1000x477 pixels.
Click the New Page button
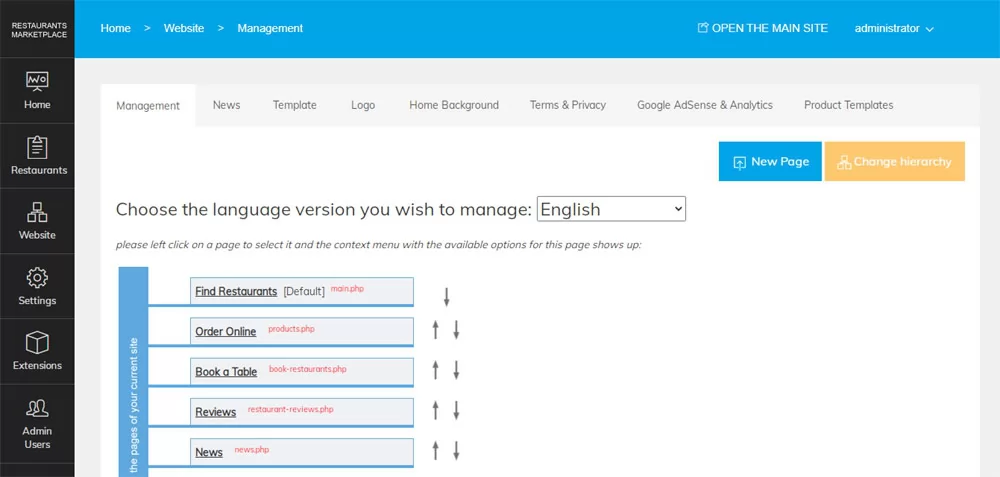pos(770,161)
